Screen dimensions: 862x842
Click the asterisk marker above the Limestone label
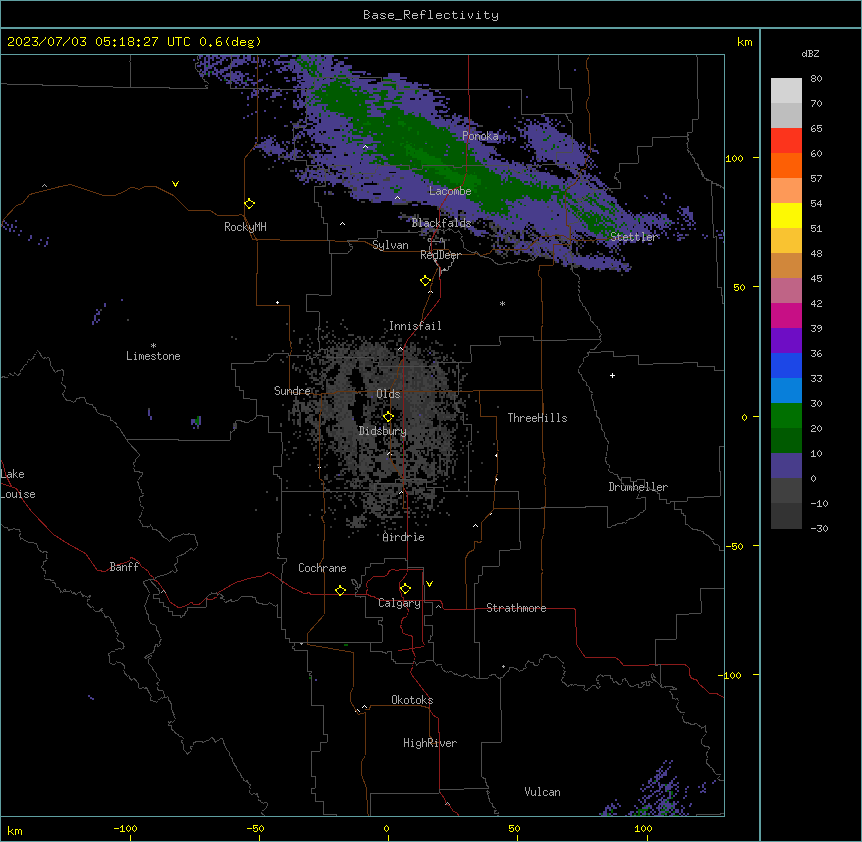tap(153, 346)
